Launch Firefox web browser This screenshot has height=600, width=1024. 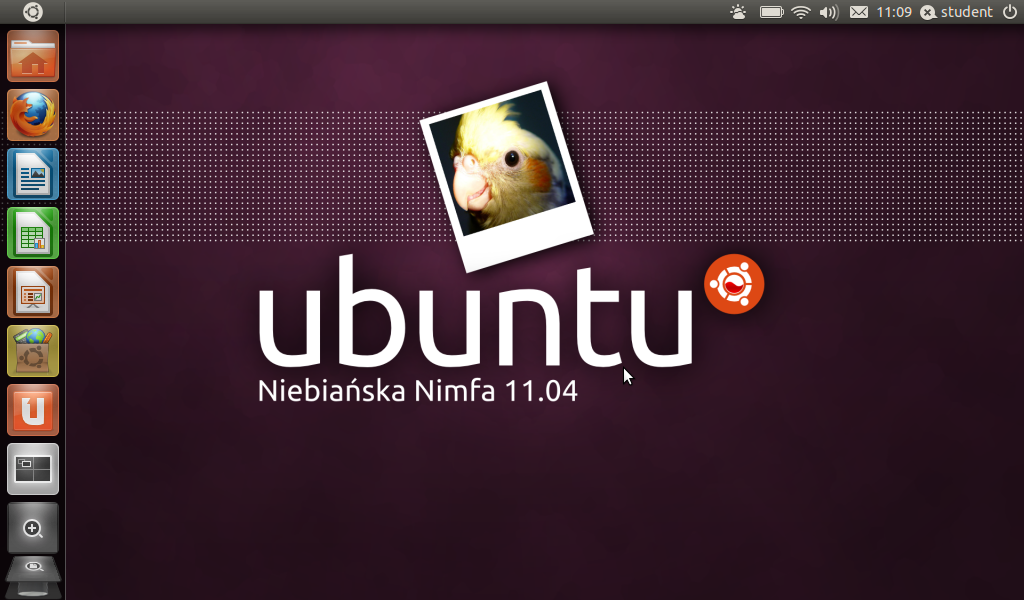tap(33, 115)
